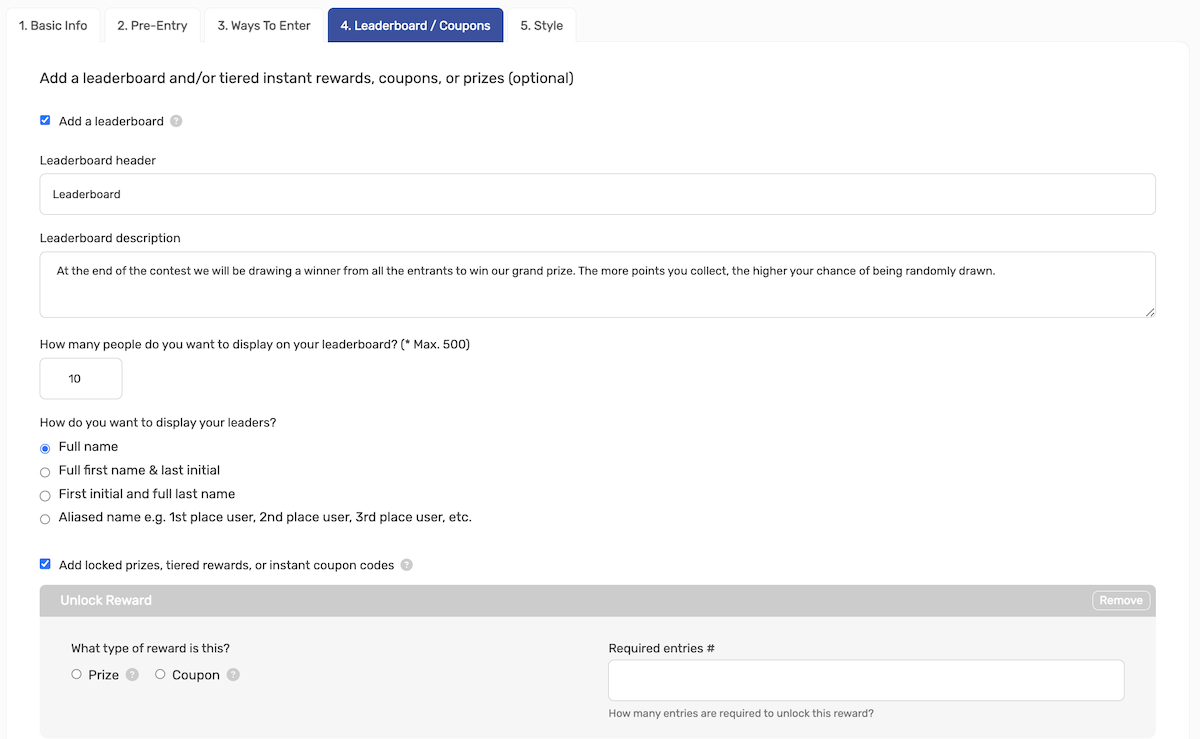The height and width of the screenshot is (739, 1200).
Task: Choose Full first name & last initial
Action: [44, 471]
